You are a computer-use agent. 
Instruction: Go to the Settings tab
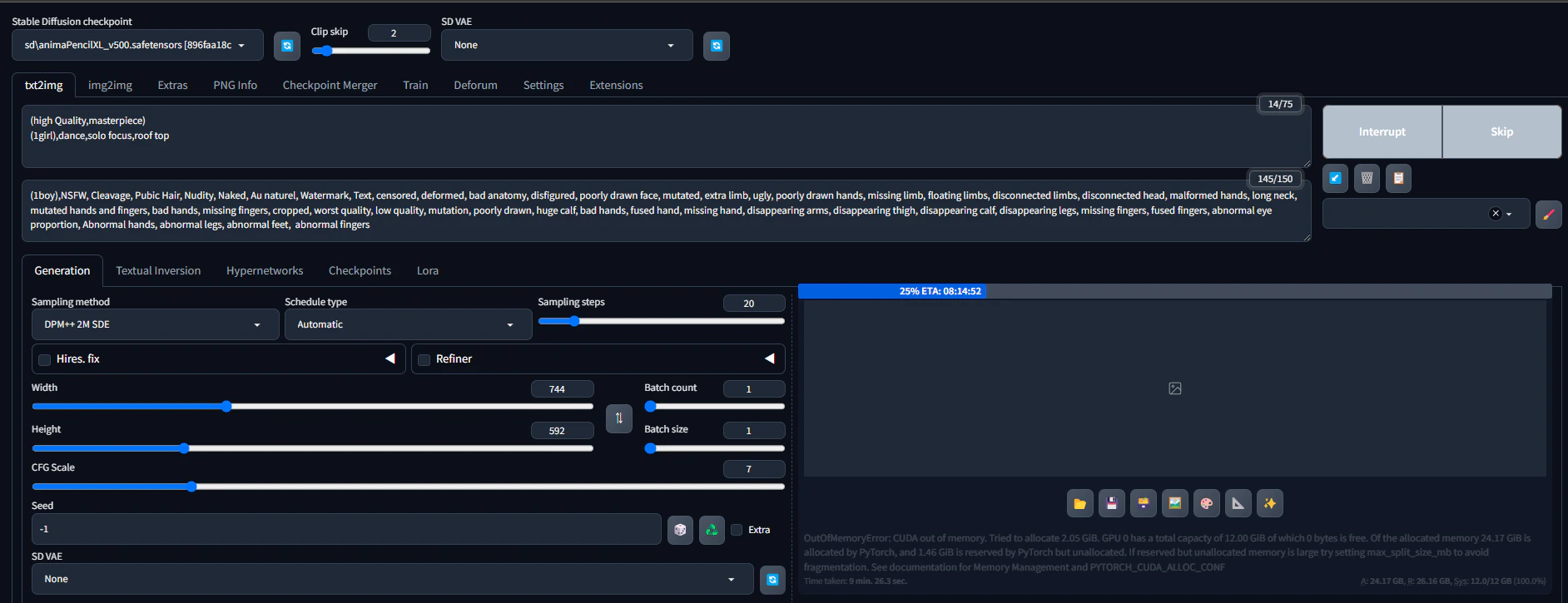[x=543, y=85]
